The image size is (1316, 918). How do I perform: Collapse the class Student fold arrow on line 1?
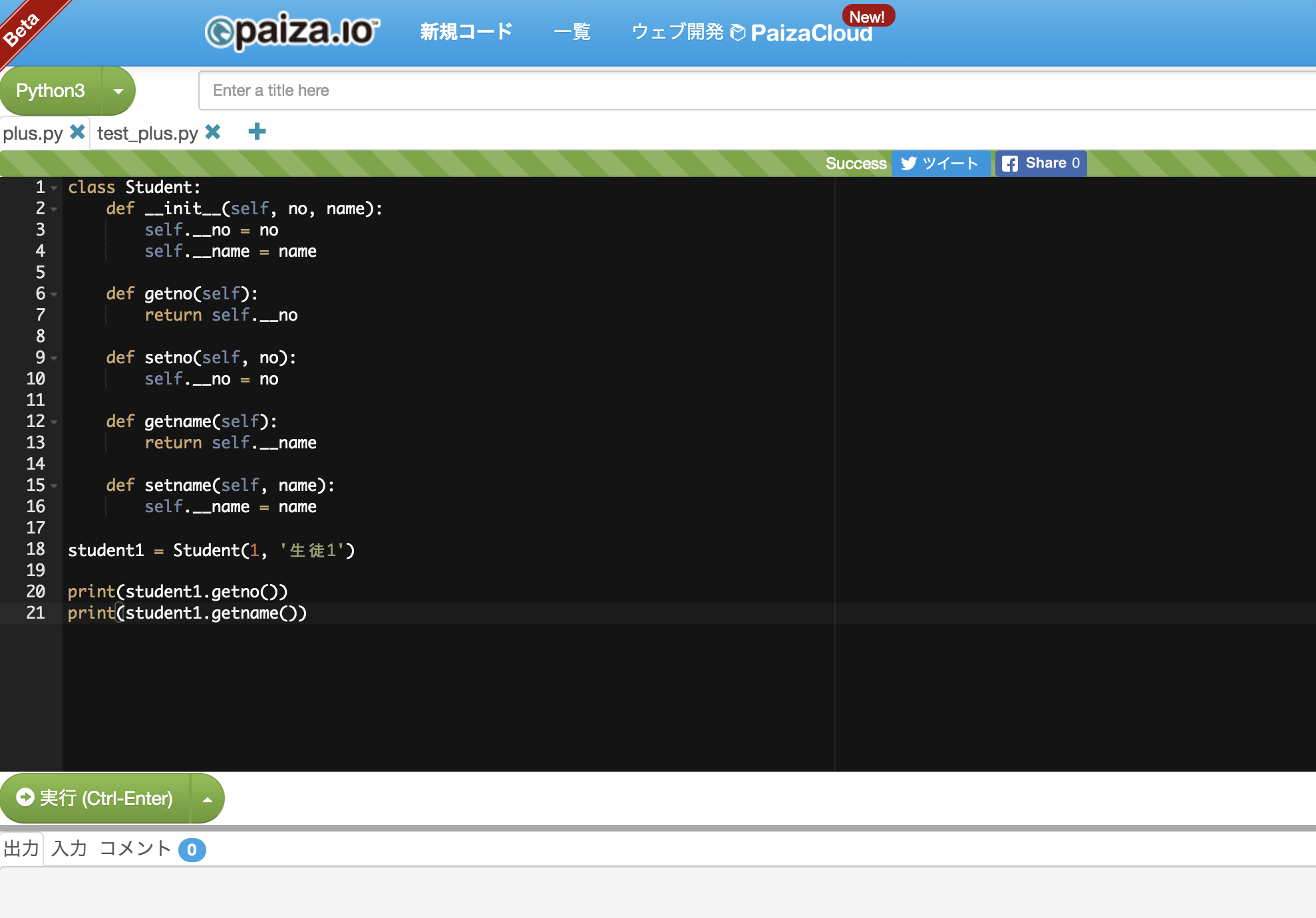tap(55, 188)
